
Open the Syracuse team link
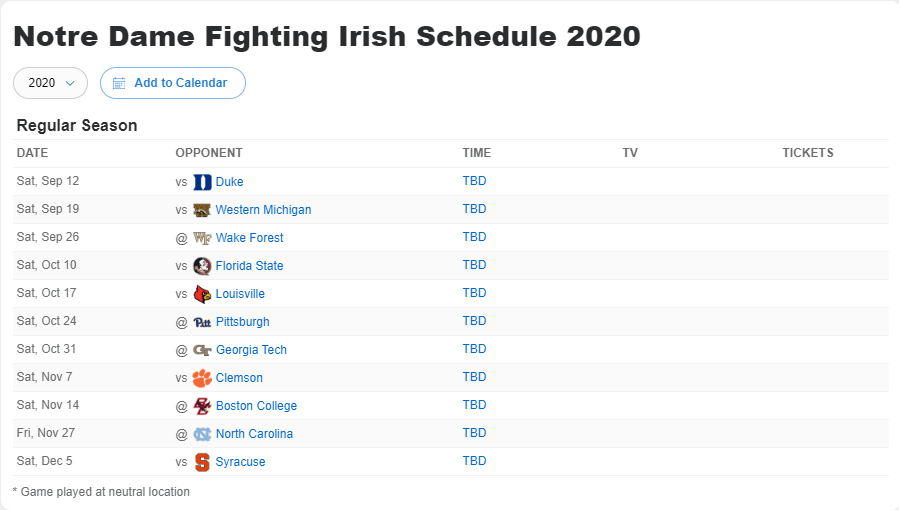coord(240,462)
